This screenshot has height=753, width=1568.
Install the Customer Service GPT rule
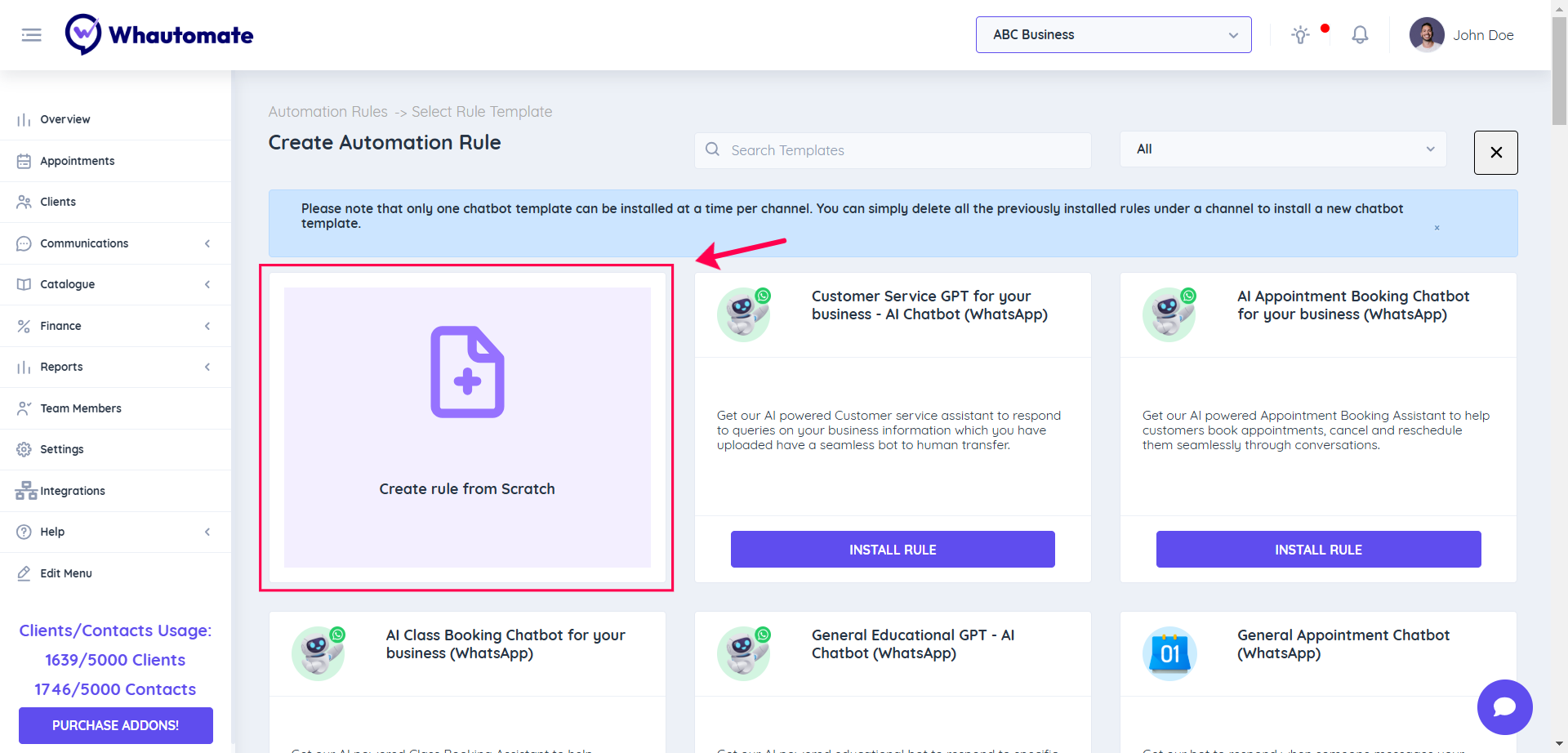[x=893, y=550]
